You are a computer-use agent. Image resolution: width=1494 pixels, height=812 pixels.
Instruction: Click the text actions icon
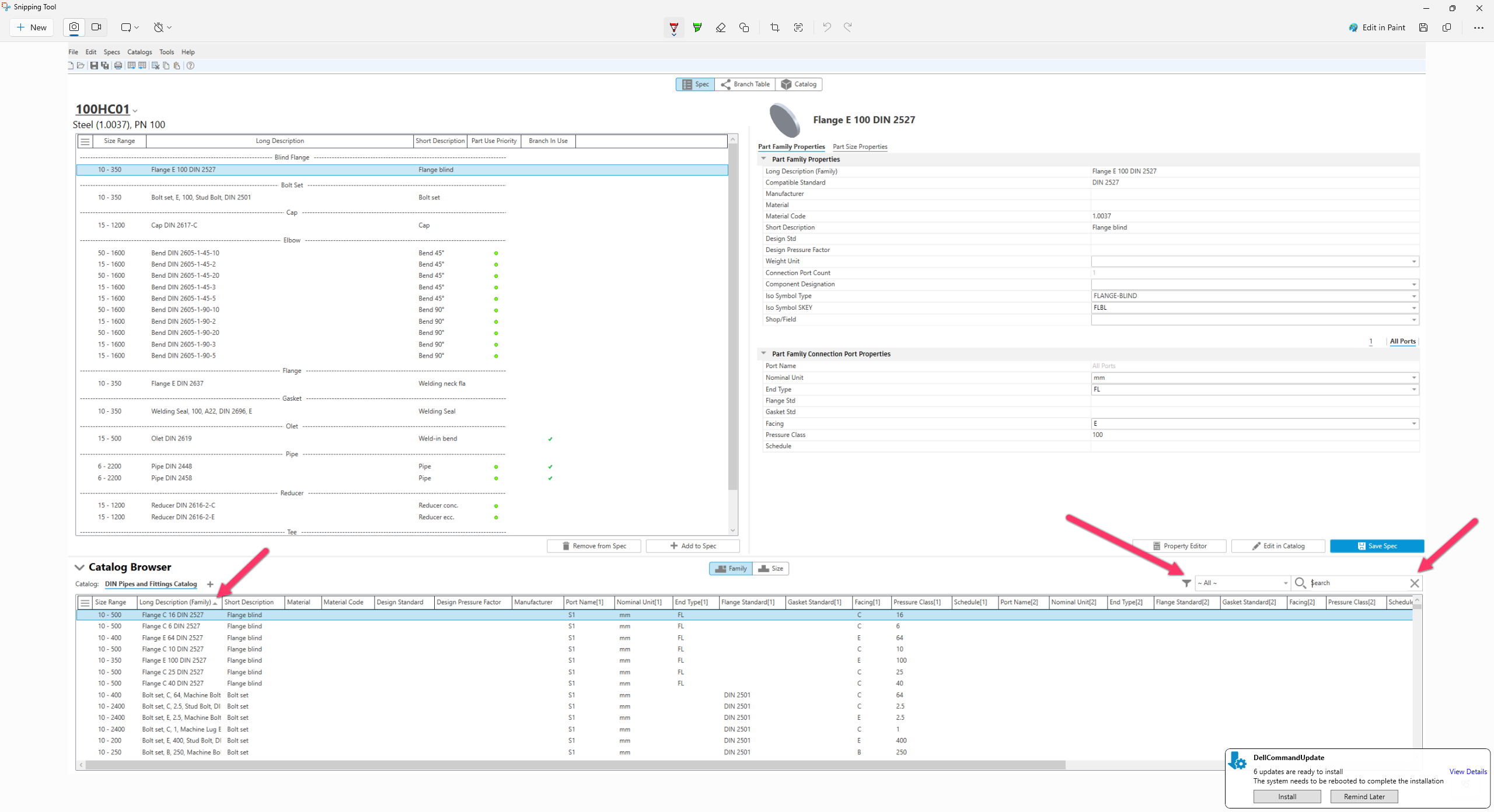(798, 27)
